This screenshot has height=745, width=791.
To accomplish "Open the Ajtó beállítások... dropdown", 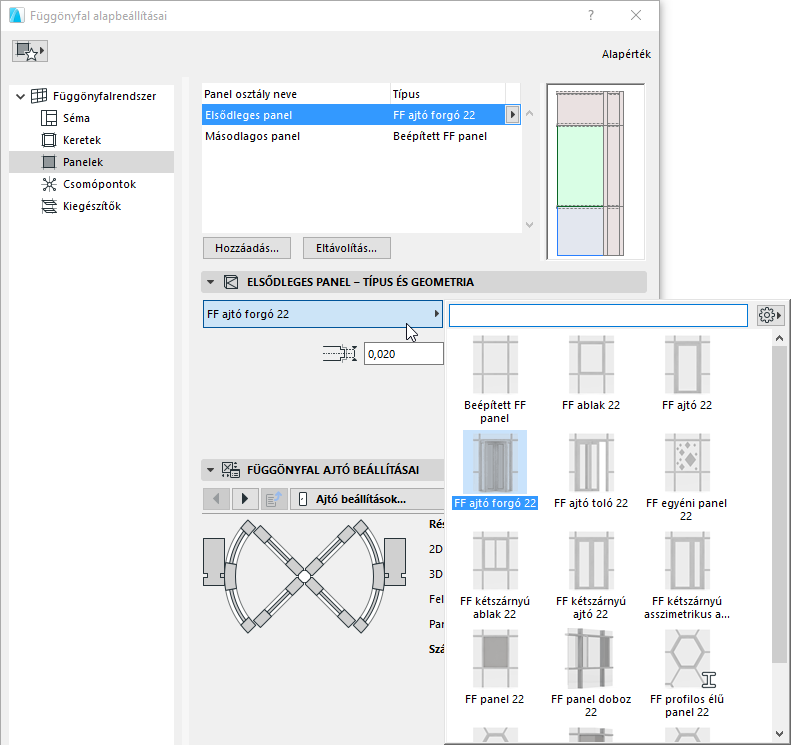I will pos(367,499).
